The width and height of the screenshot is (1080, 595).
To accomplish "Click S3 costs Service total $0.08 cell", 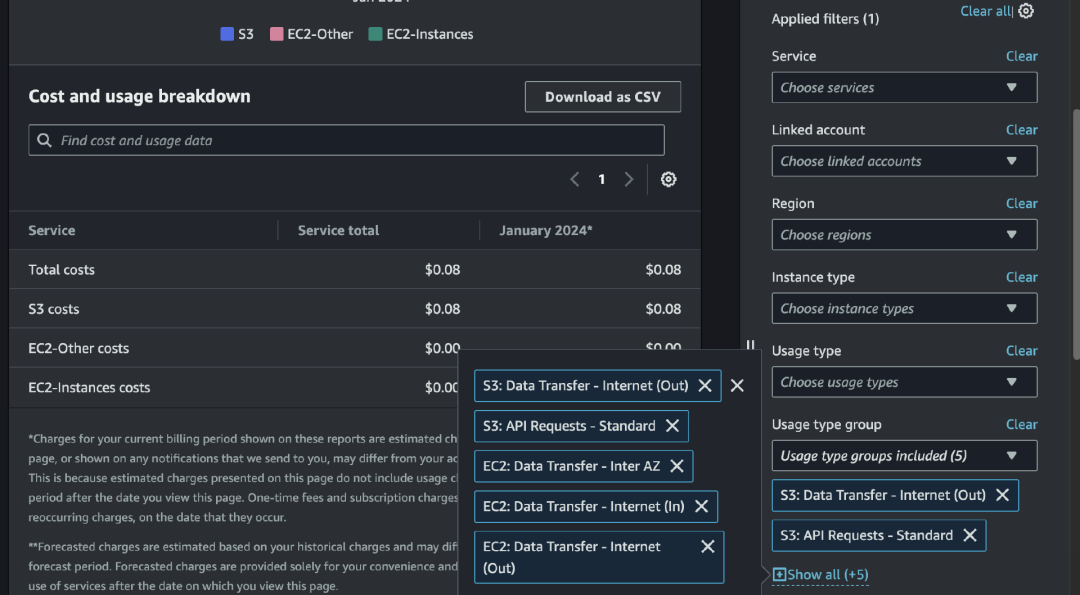I will pyautogui.click(x=442, y=309).
